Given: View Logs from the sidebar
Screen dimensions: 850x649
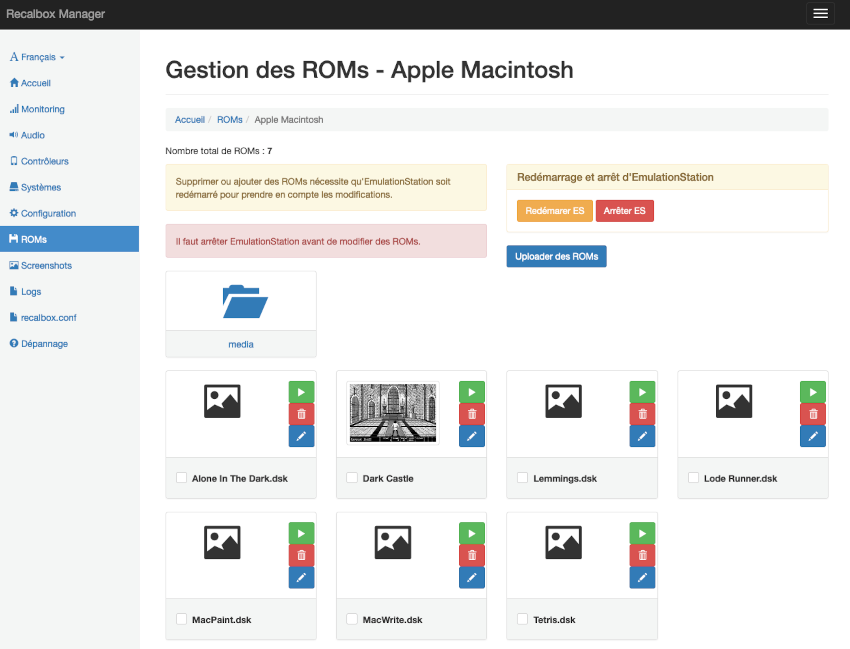Looking at the screenshot, I should point(69,291).
